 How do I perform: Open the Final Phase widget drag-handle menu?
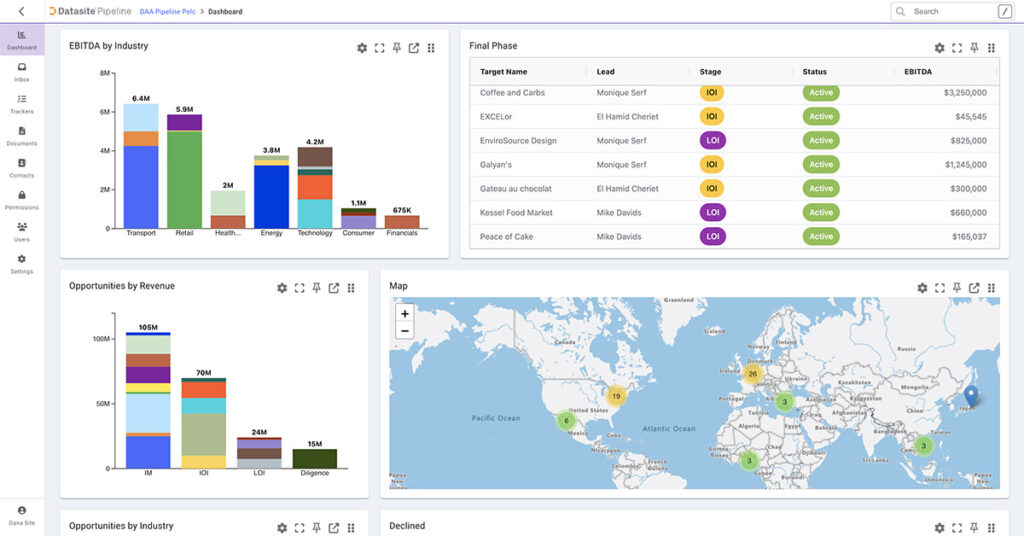[x=991, y=48]
